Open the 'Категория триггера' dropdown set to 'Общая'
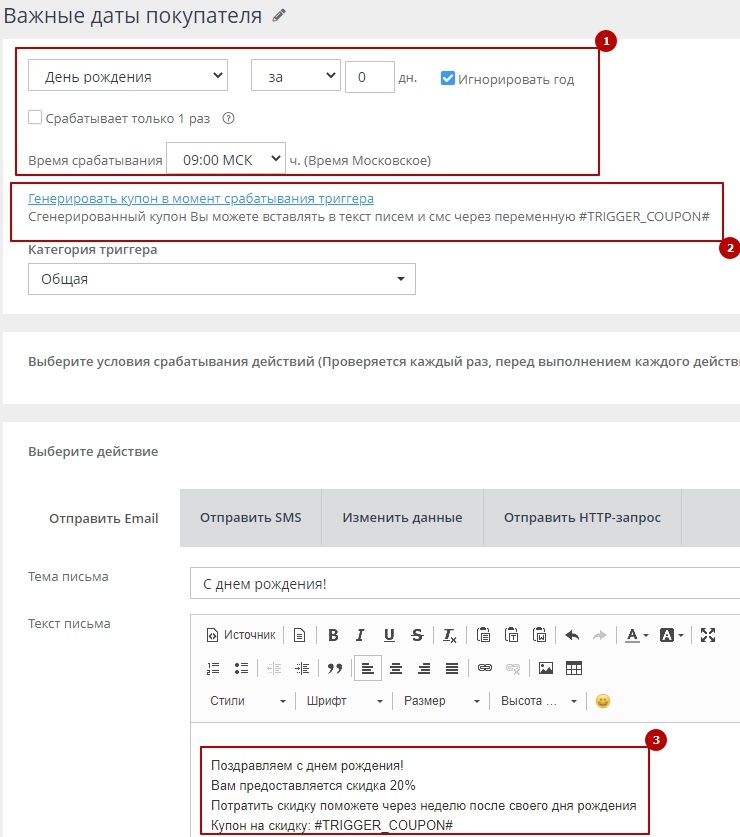Screen dimensions: 740x837 [x=221, y=279]
